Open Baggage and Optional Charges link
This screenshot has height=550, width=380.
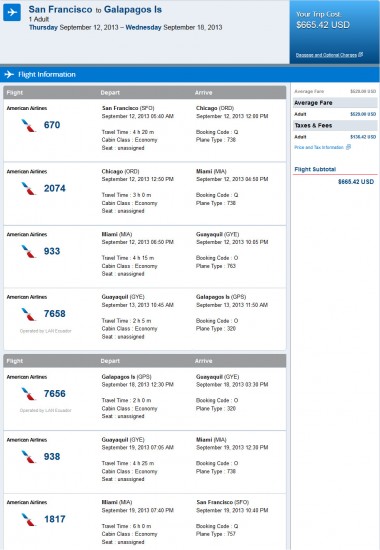coord(326,55)
